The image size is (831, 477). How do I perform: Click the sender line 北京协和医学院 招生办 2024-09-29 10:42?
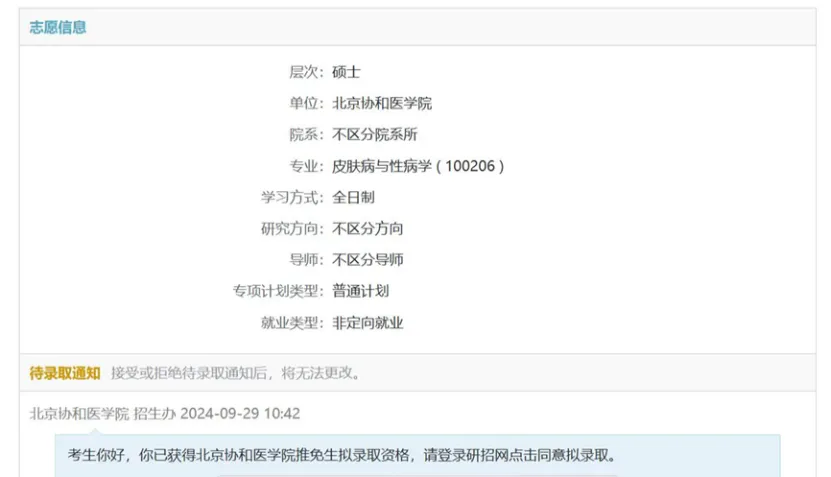coord(165,413)
